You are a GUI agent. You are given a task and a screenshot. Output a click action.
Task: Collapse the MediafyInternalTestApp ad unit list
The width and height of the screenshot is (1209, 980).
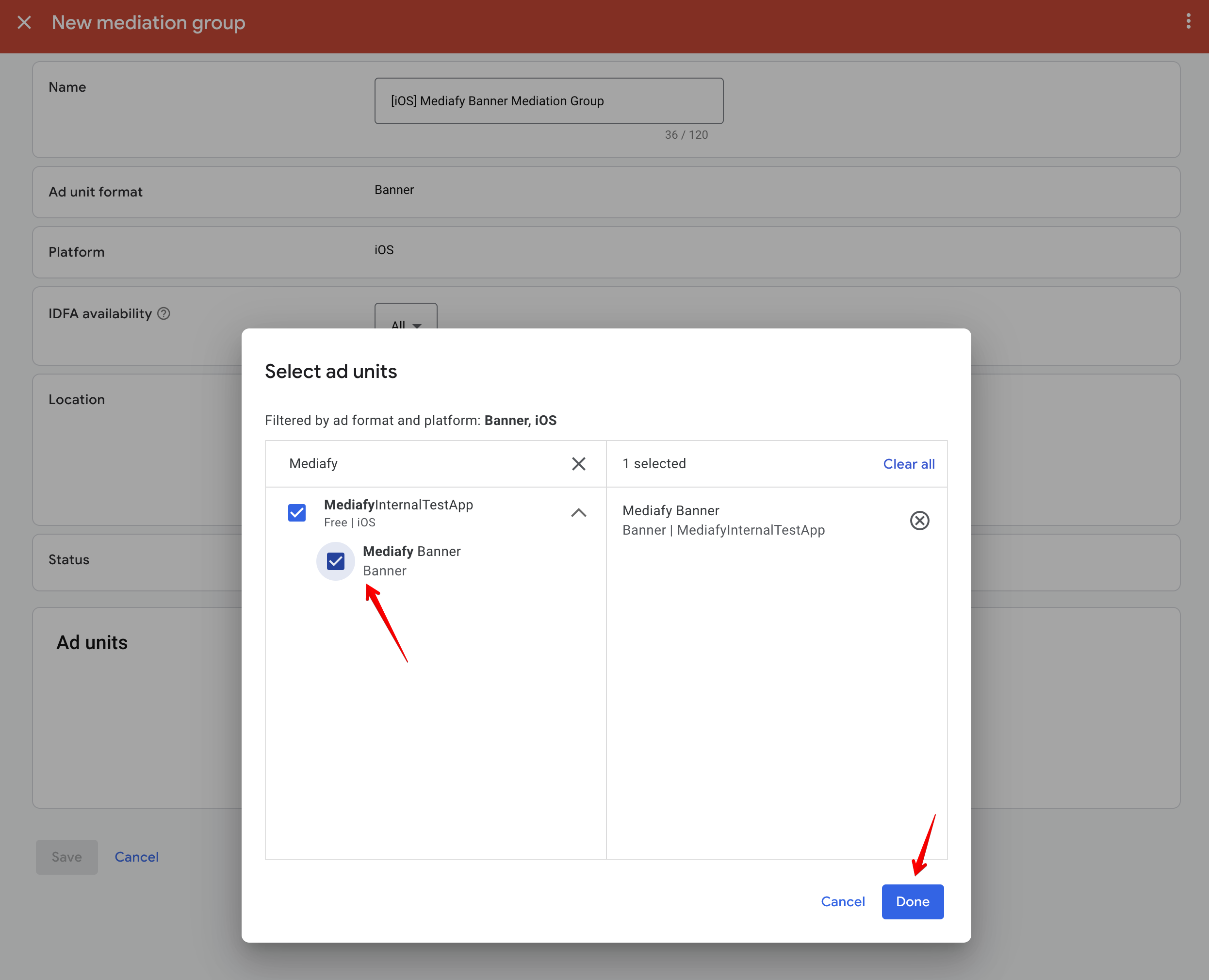[x=578, y=513]
